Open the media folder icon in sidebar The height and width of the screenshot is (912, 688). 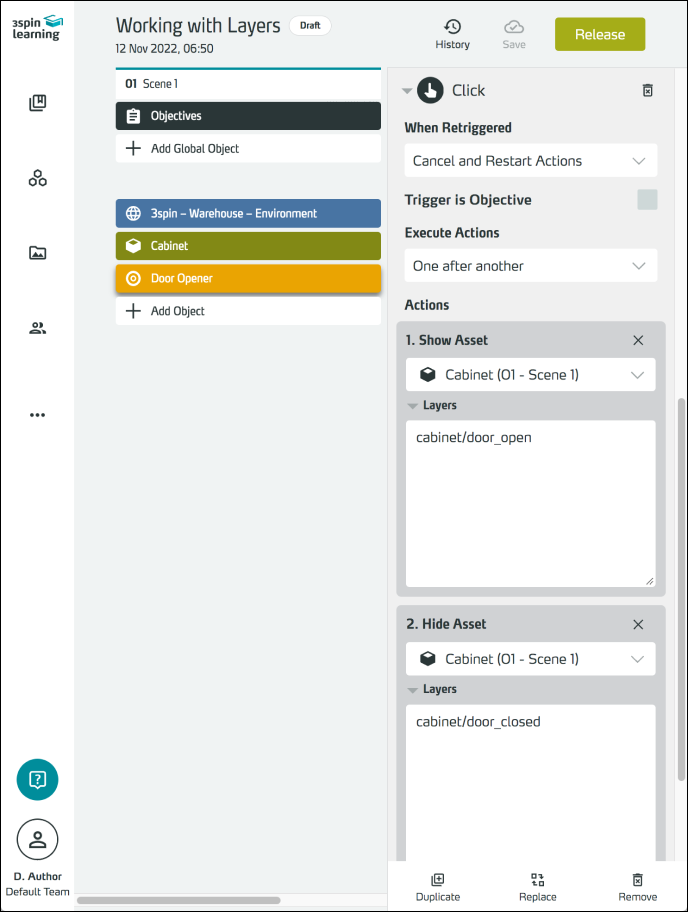click(38, 253)
